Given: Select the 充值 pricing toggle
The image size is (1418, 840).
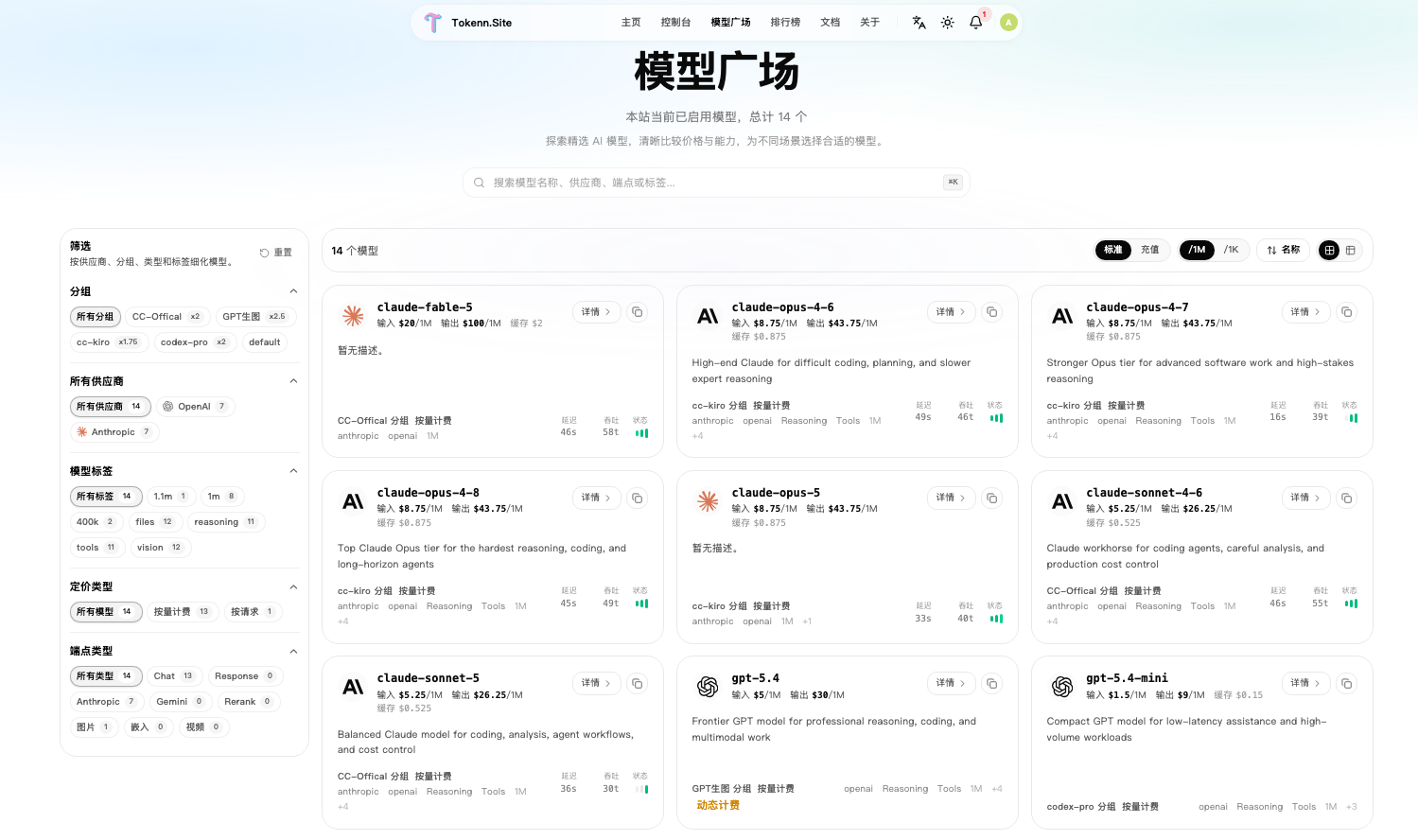Looking at the screenshot, I should pos(1150,250).
